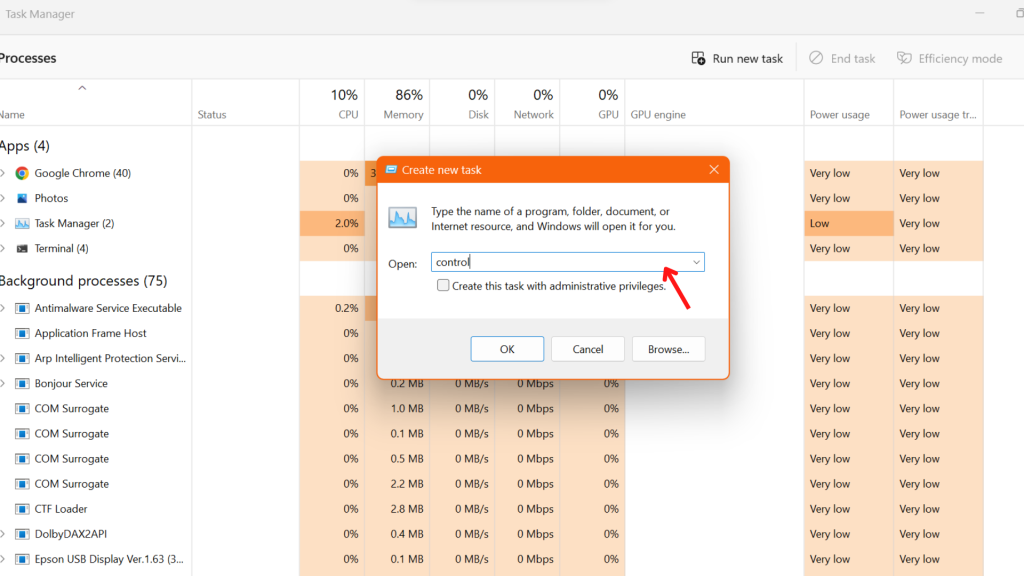The height and width of the screenshot is (576, 1024).
Task: Click the 2.8 MB memory value
Action: 406,509
